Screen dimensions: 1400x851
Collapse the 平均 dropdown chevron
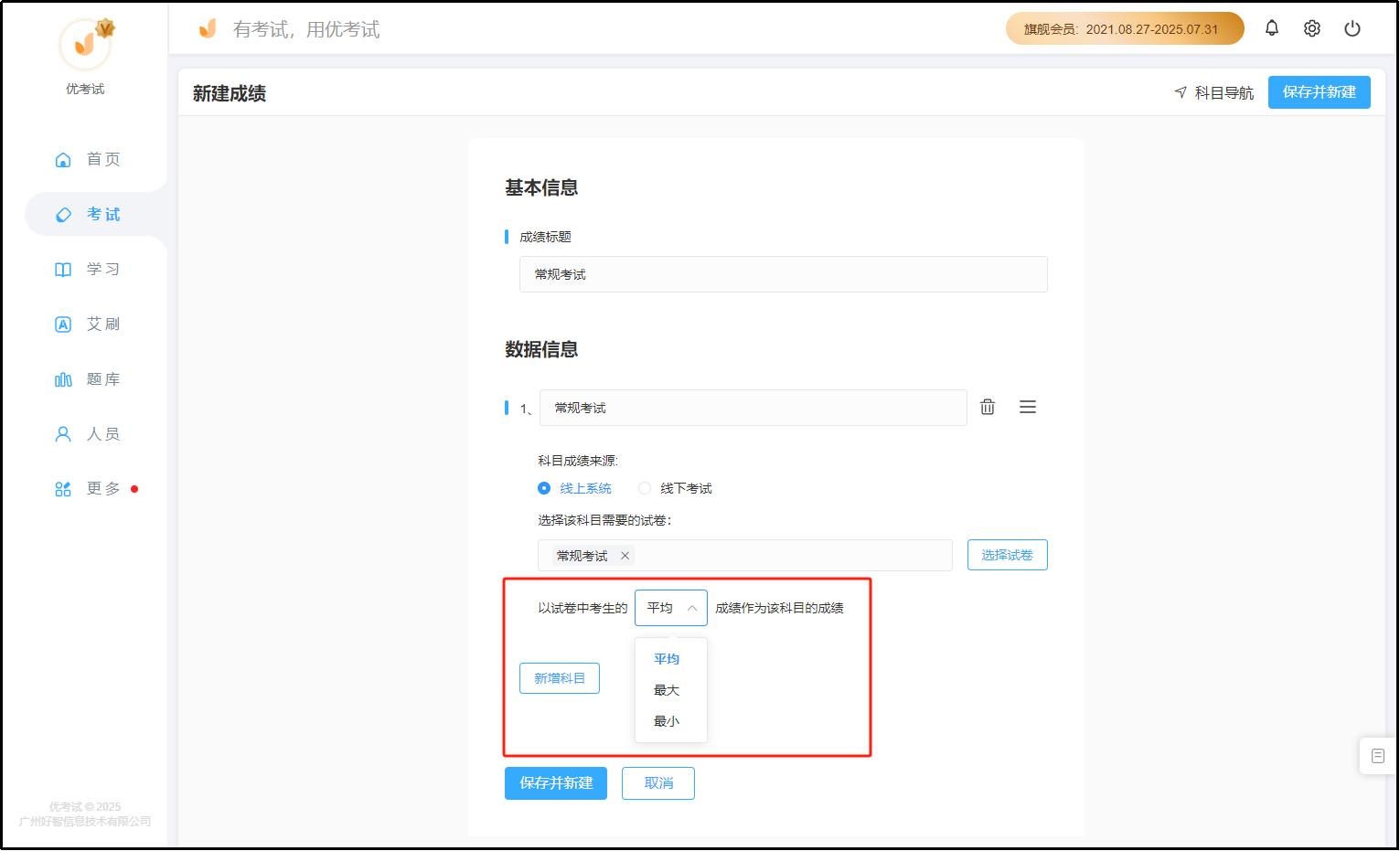[x=694, y=607]
